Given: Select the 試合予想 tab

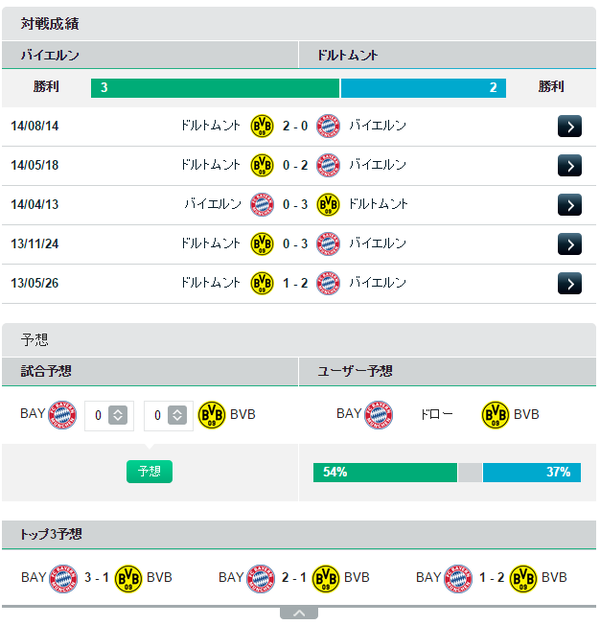Looking at the screenshot, I should (150, 372).
